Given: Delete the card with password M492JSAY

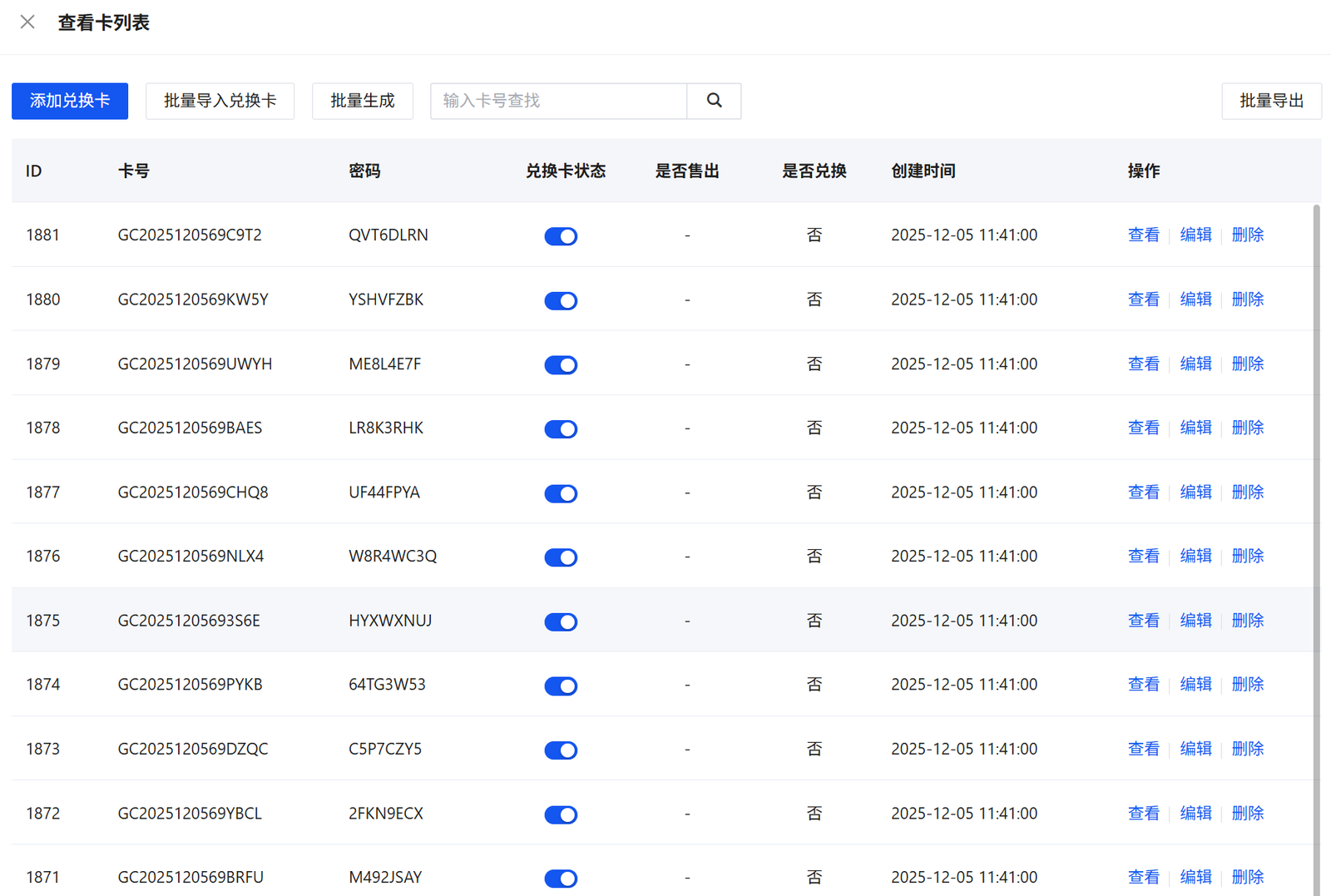Looking at the screenshot, I should (x=1247, y=877).
